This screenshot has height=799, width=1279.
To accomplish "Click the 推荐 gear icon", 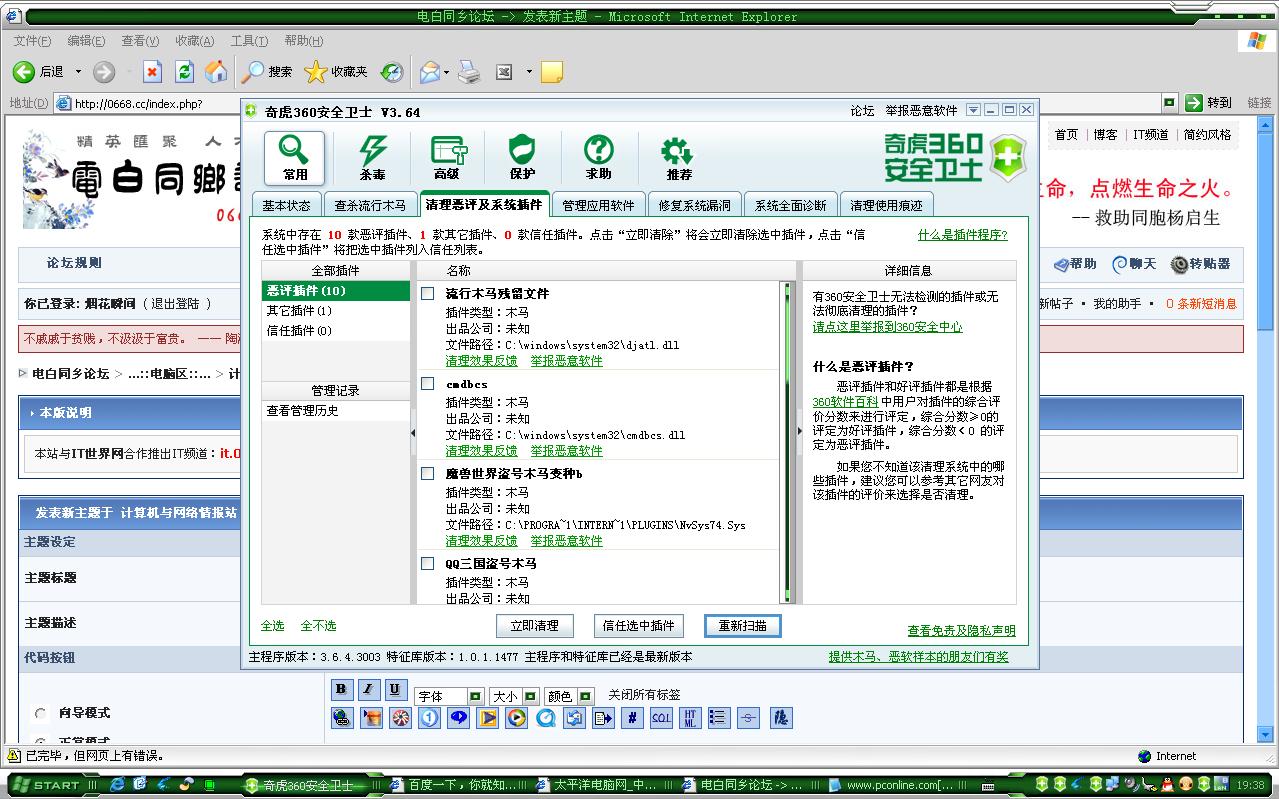I will pyautogui.click(x=678, y=157).
